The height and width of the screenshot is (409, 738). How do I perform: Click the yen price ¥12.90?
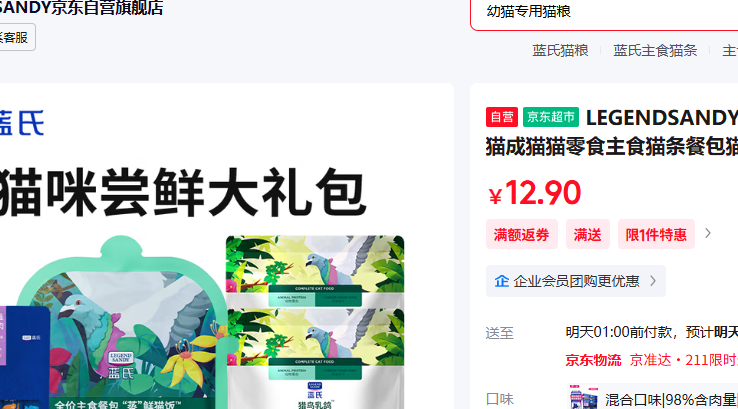535,193
